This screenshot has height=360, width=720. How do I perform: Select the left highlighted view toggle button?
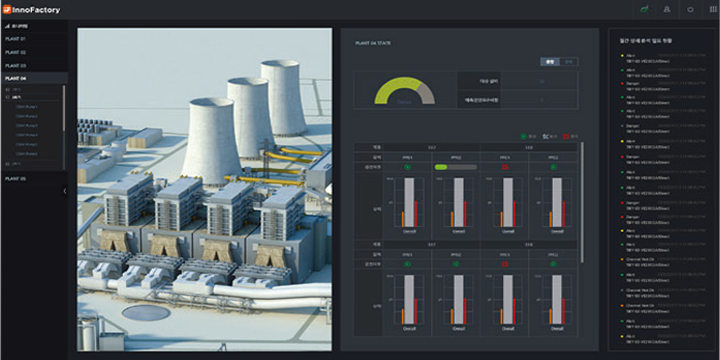click(550, 61)
